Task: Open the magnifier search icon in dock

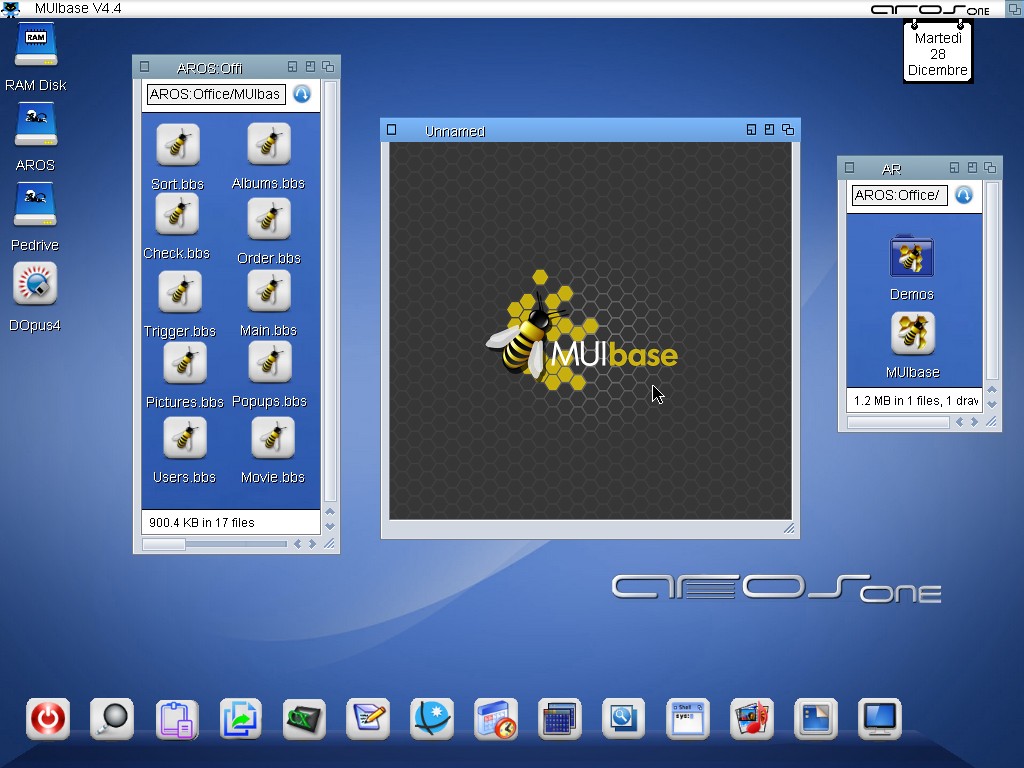Action: pos(112,719)
